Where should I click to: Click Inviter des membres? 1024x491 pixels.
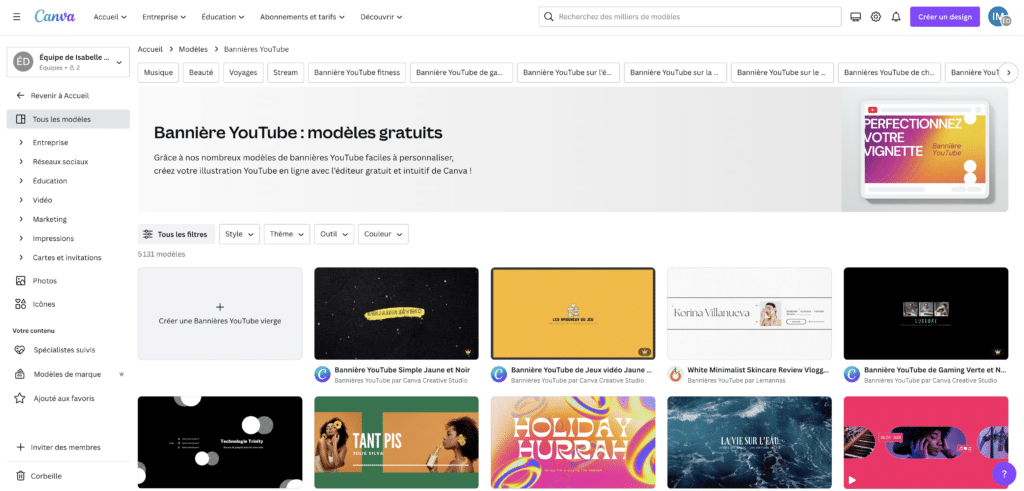coord(65,447)
